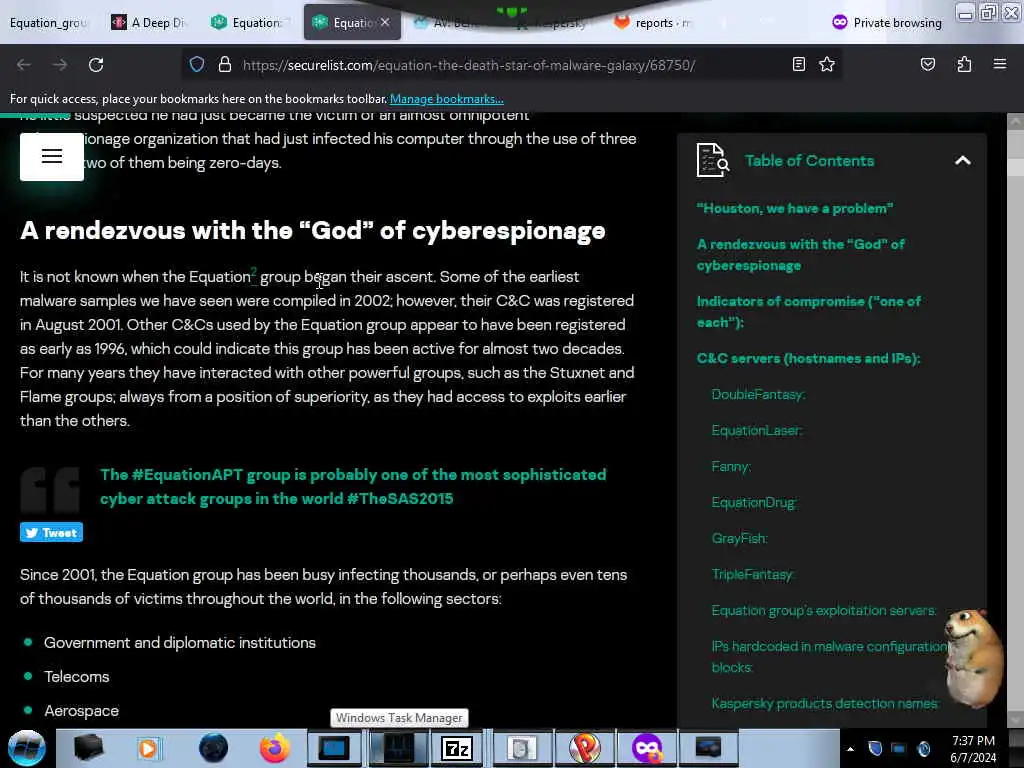Switch to the A Deep Di tab

(151, 23)
